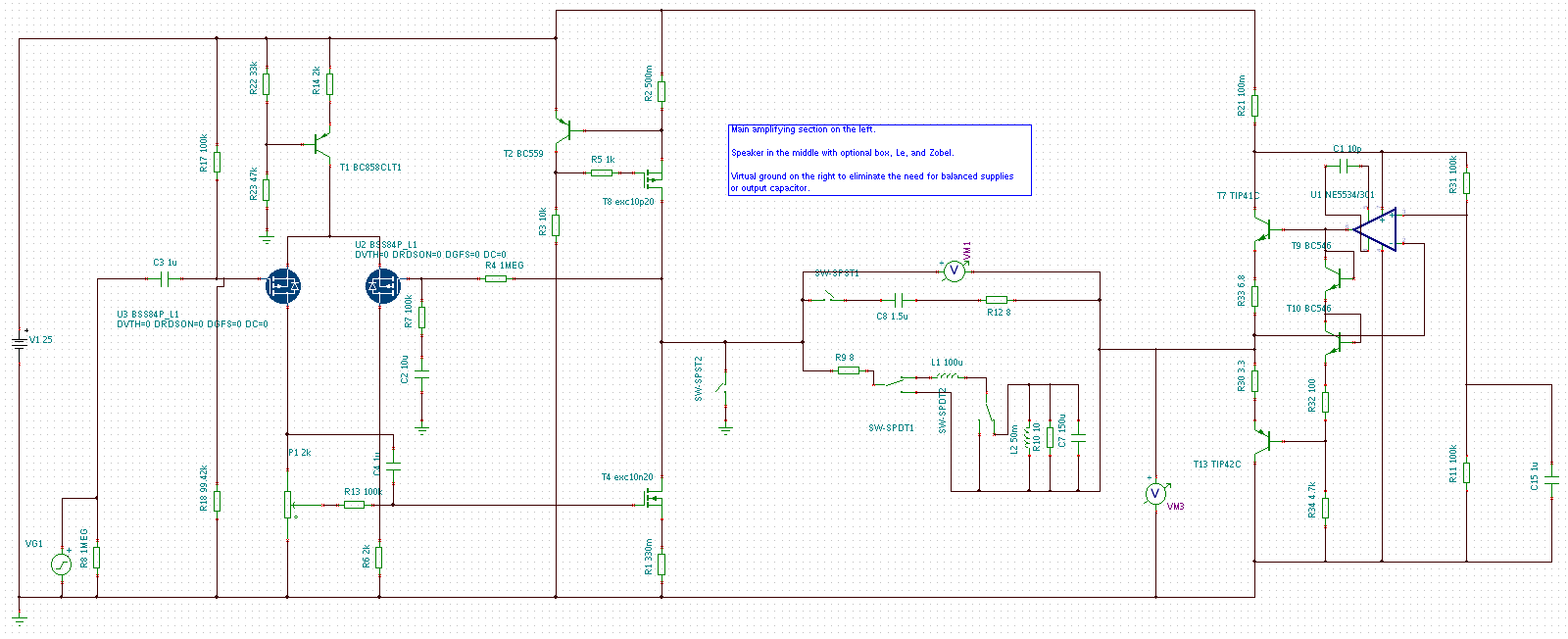
Task: Select the T2 BC559 transistor symbol
Action: 564,129
